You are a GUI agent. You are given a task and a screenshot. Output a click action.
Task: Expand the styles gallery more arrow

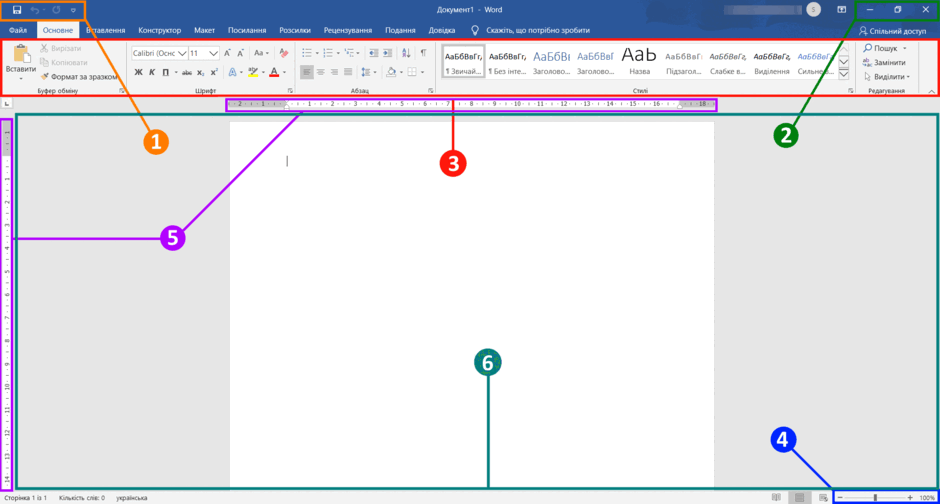tap(843, 74)
